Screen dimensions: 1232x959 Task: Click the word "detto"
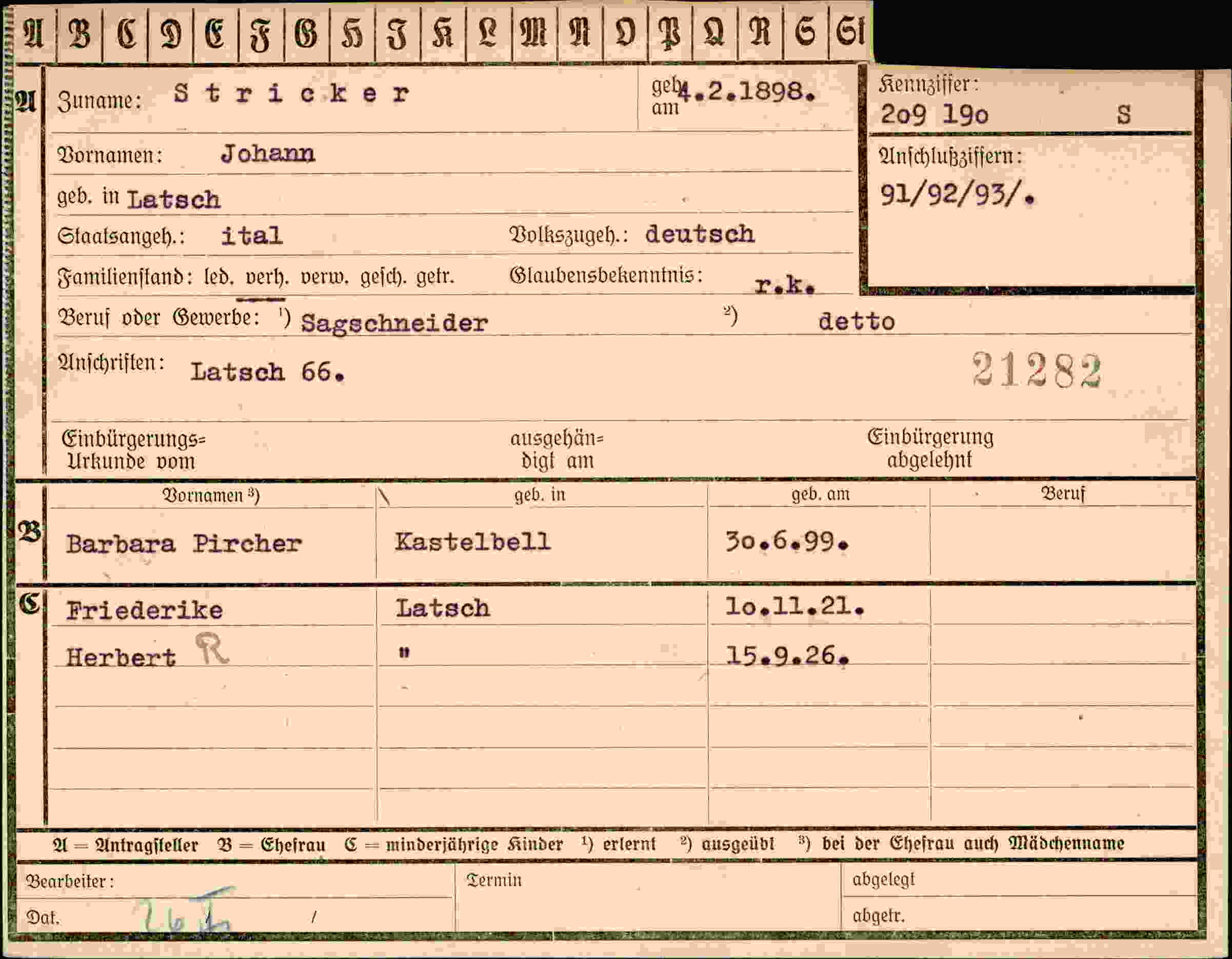coord(857,322)
